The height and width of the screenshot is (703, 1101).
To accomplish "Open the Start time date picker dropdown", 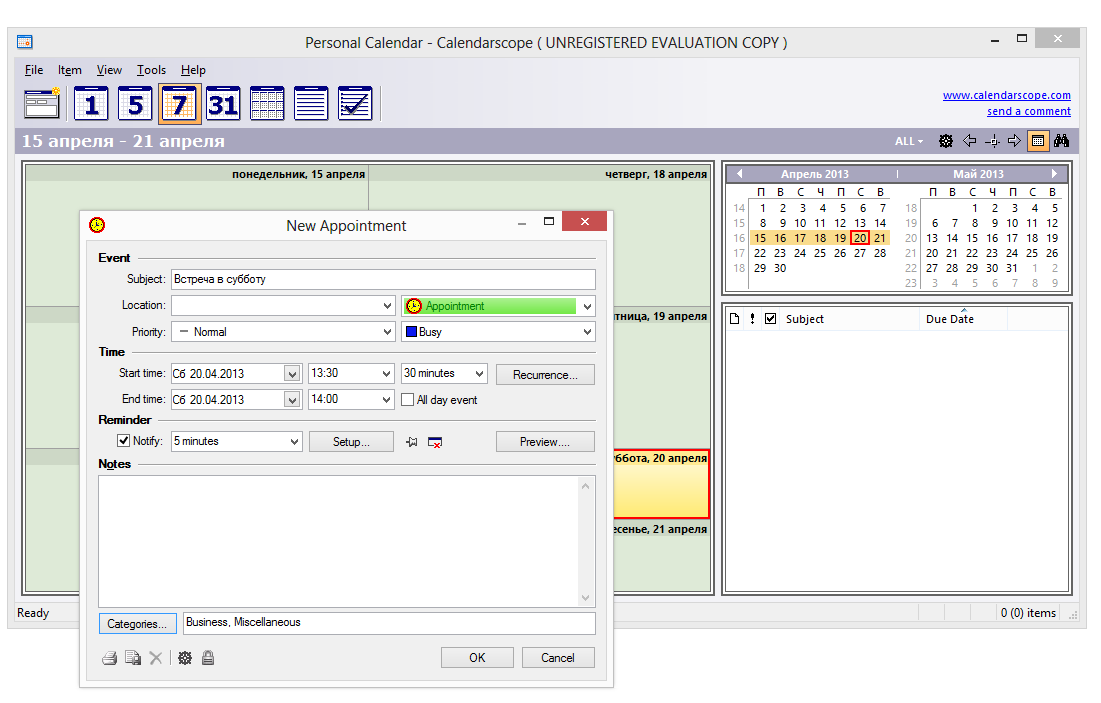I will click(292, 374).
